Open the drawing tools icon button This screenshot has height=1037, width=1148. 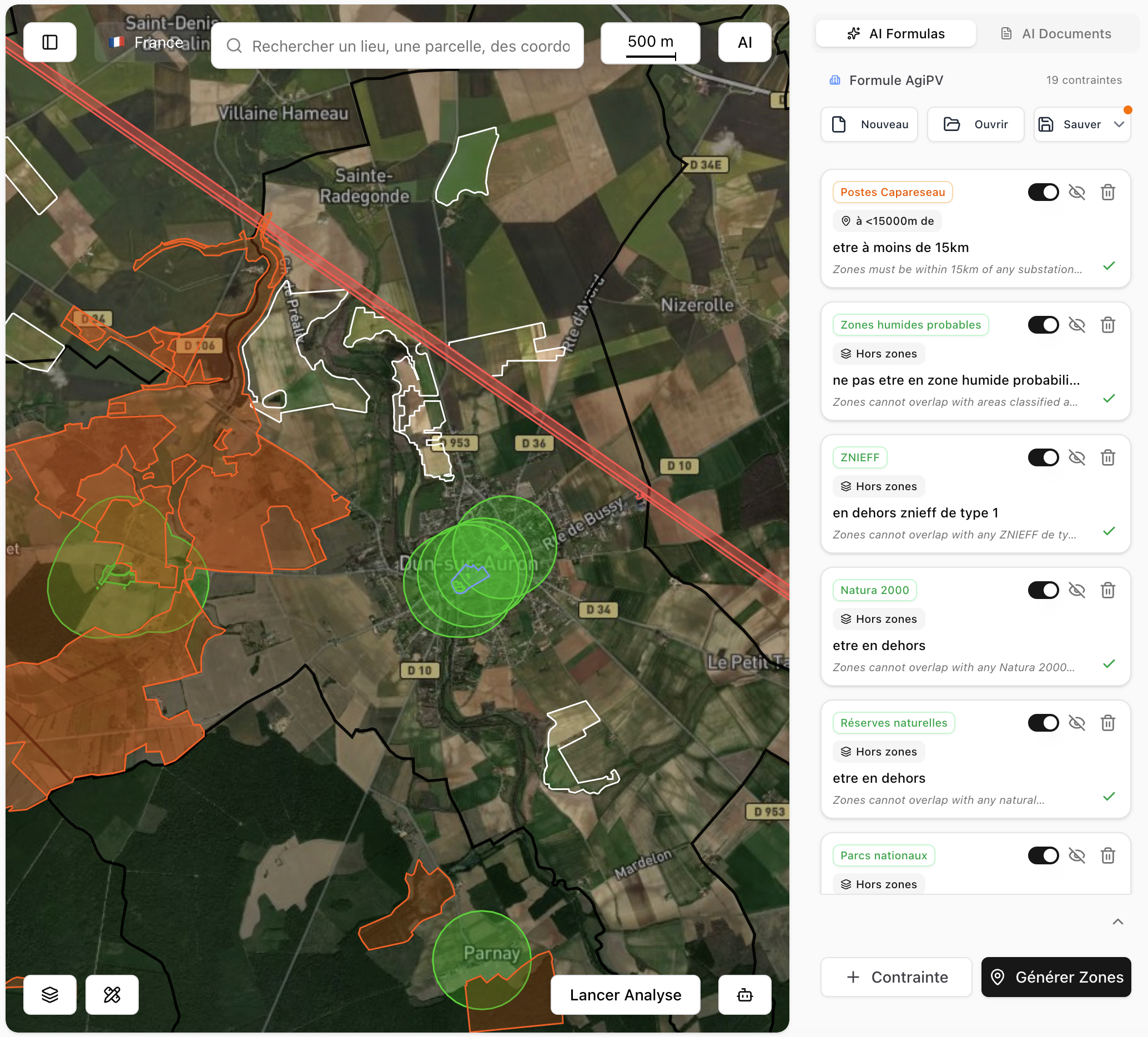tap(112, 994)
